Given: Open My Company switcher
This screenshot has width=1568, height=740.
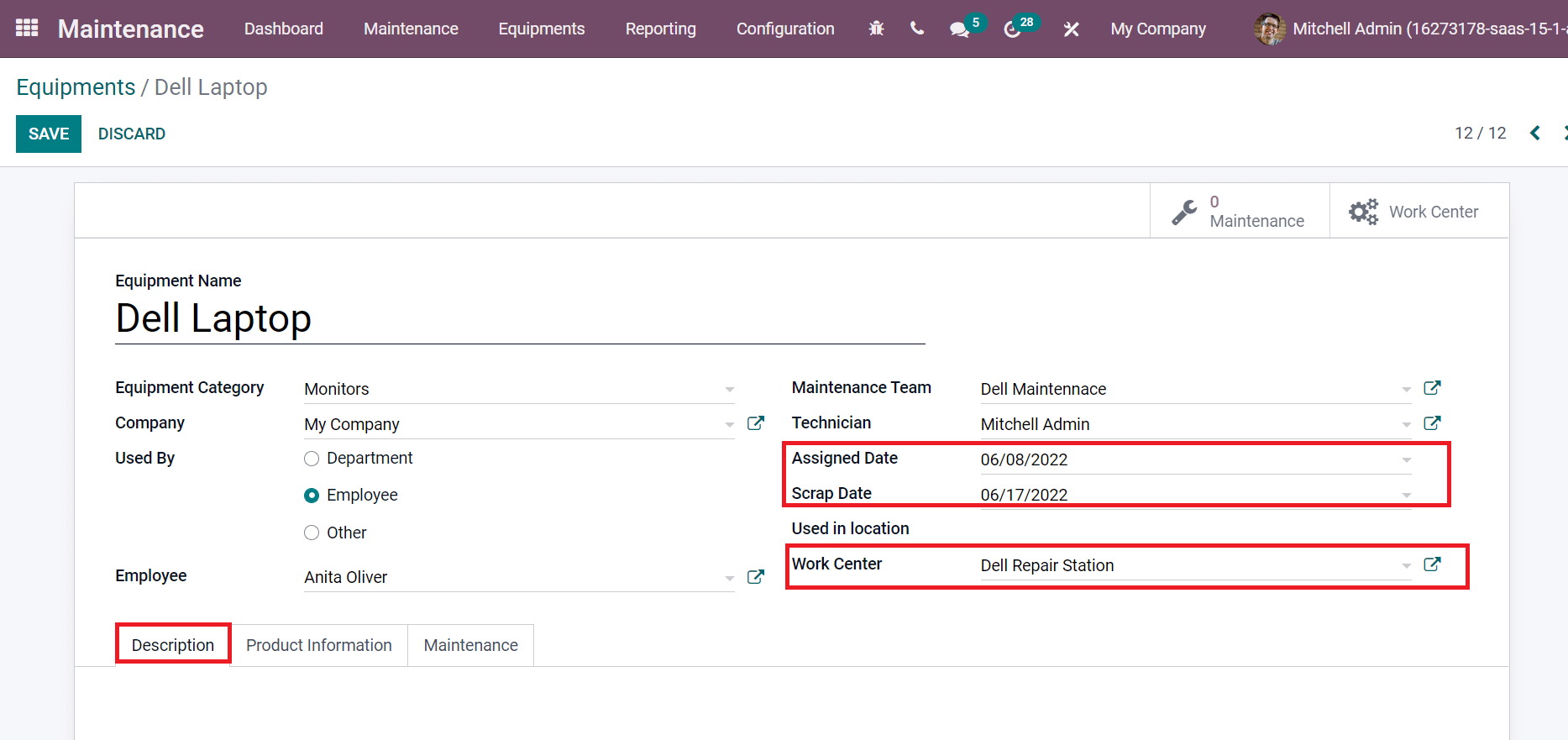Looking at the screenshot, I should 1158,29.
